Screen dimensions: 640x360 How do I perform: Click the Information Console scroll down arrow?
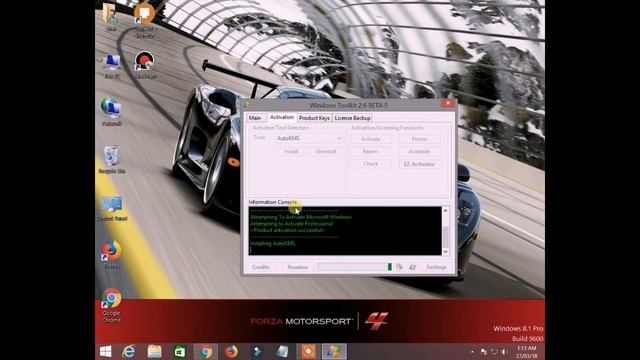[445, 251]
